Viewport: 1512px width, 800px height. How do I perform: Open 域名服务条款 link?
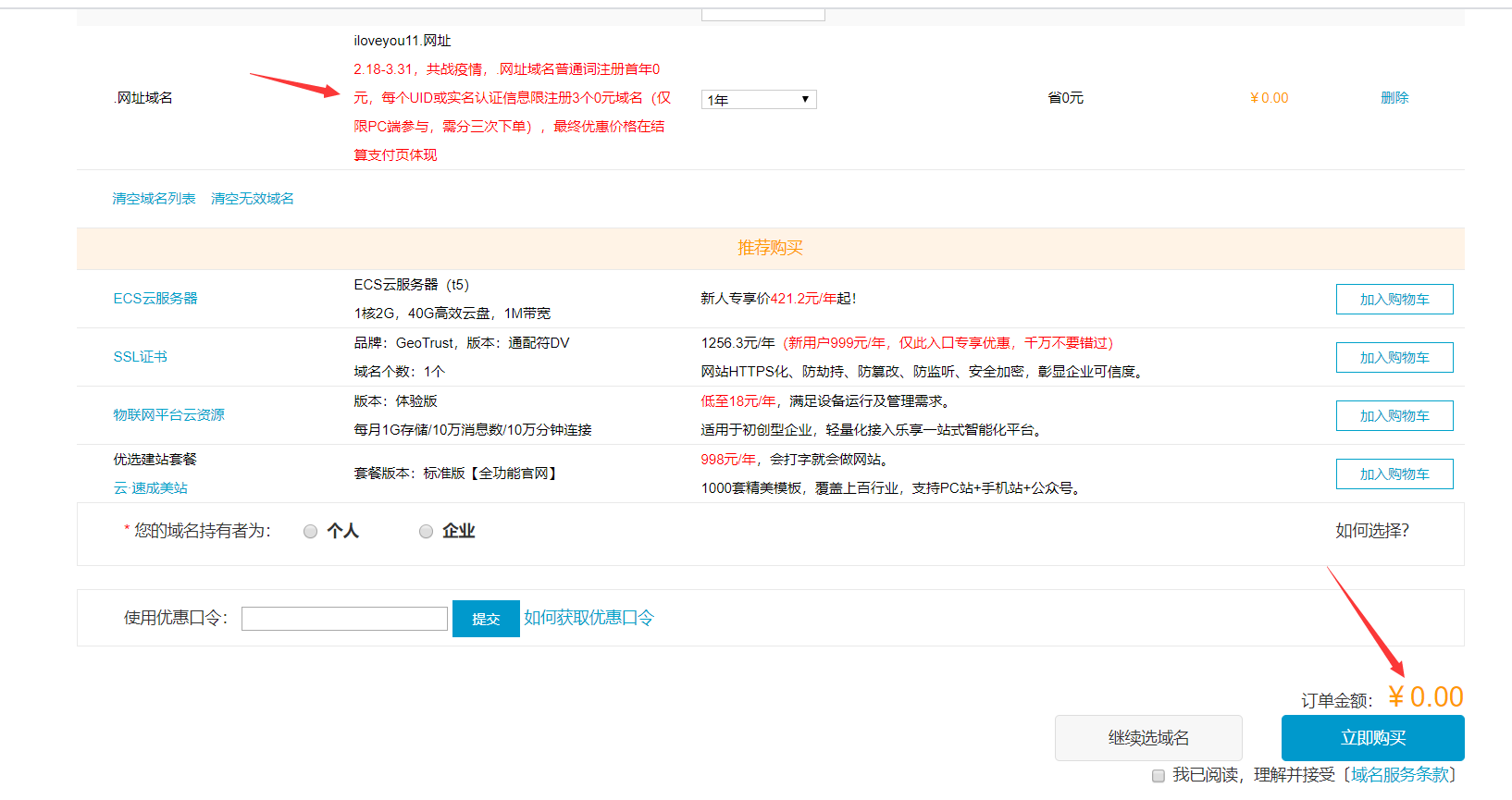tap(1400, 775)
